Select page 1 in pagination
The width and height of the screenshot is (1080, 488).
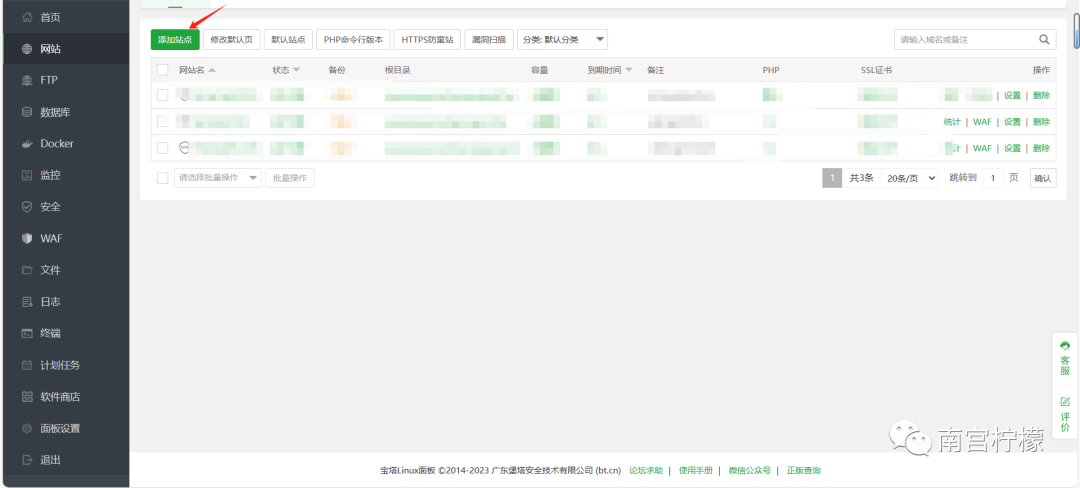(832, 178)
